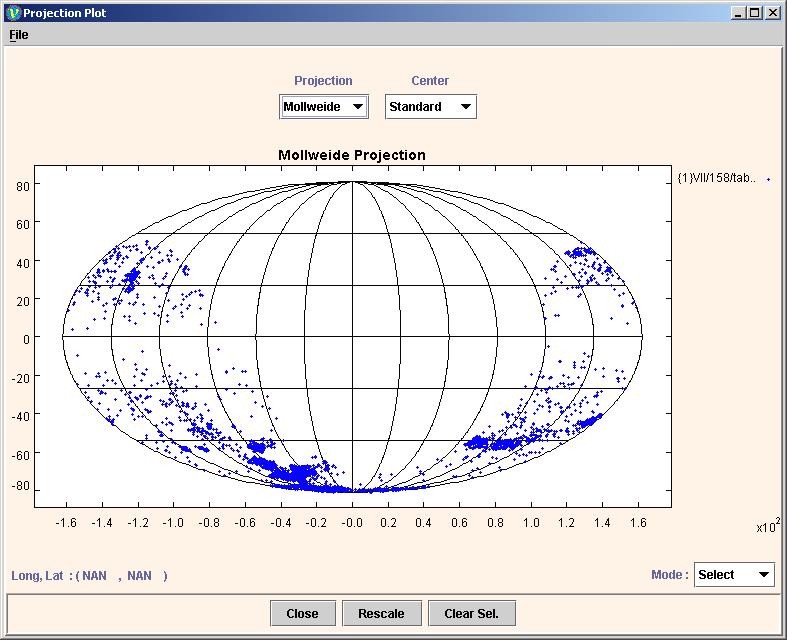Viewport: 787px width, 640px height.
Task: Close the window using title bar X
Action: pyautogui.click(x=773, y=13)
